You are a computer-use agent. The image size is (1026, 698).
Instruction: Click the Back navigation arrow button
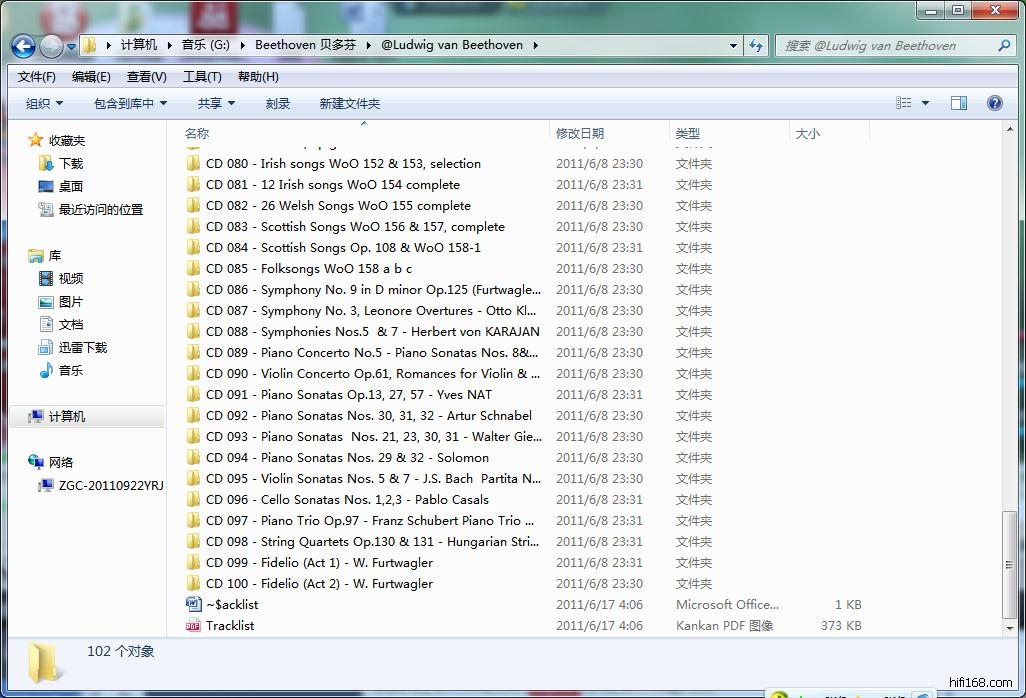pyautogui.click(x=23, y=46)
